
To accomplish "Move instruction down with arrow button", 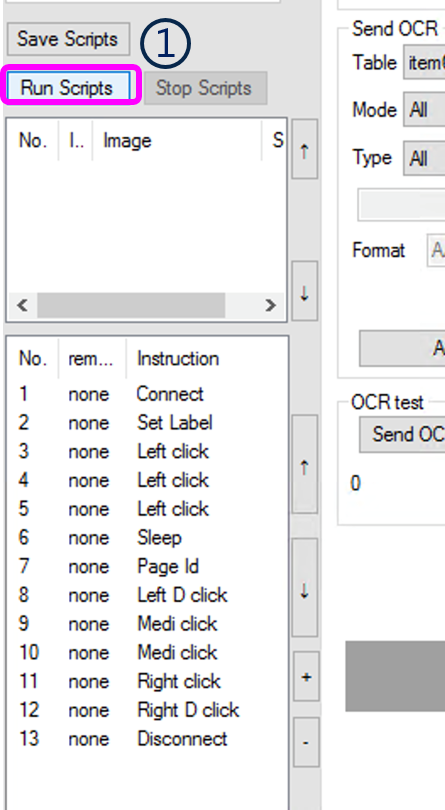I will tap(304, 588).
